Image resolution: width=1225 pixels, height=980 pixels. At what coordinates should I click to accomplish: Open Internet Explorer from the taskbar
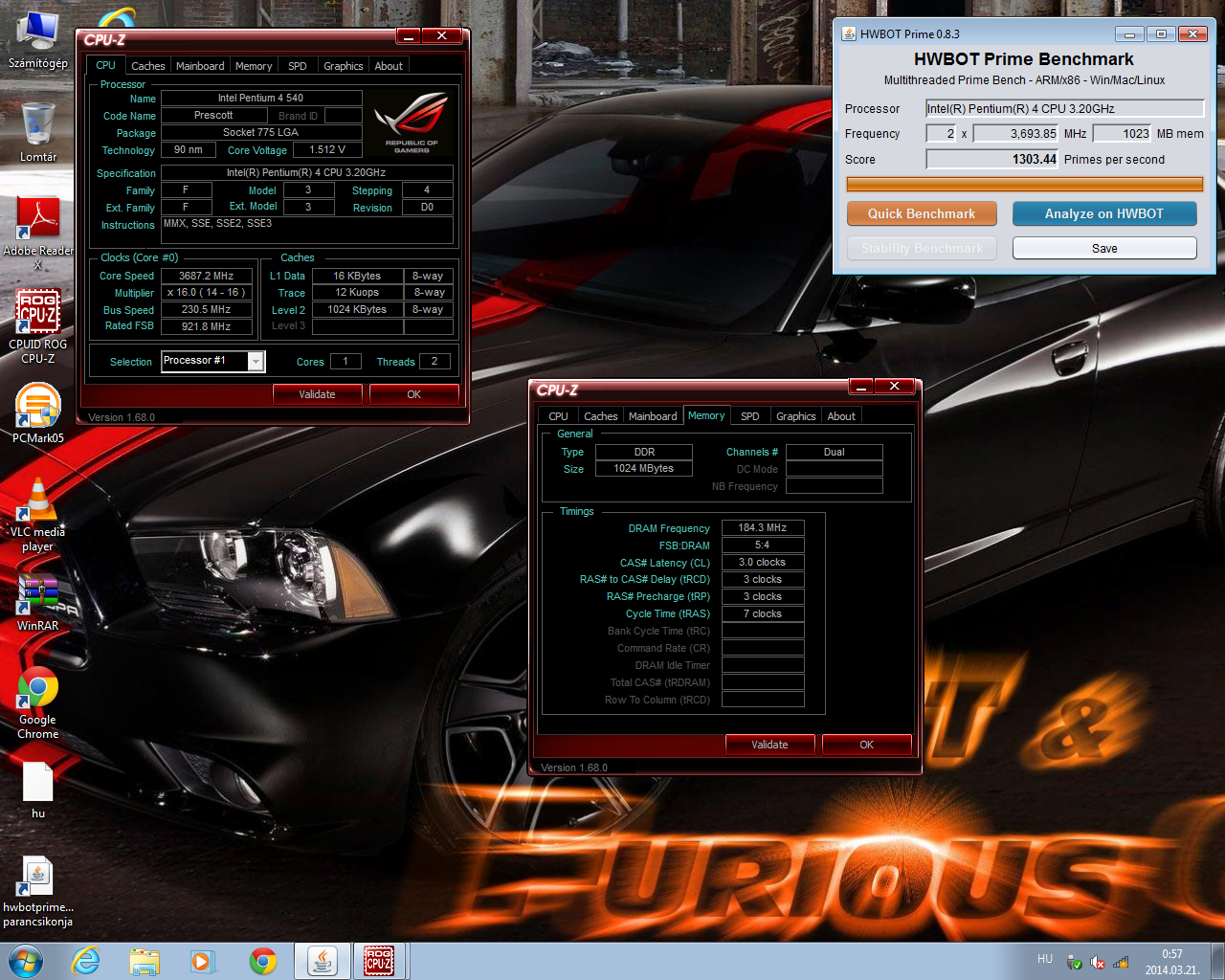pyautogui.click(x=86, y=961)
